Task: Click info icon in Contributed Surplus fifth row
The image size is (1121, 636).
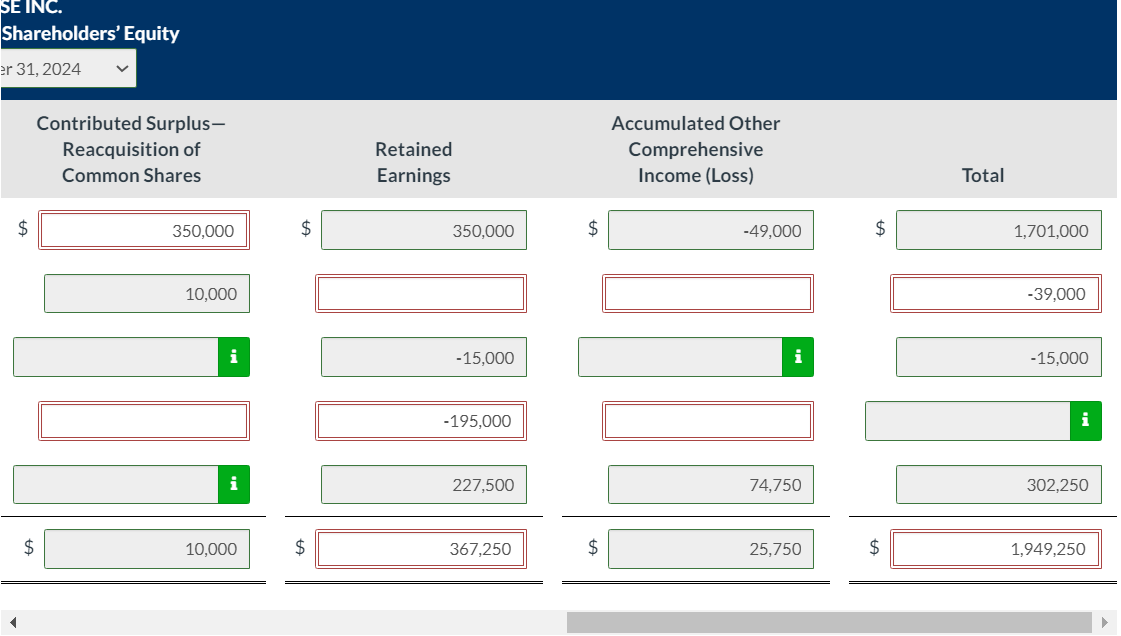Action: 234,485
